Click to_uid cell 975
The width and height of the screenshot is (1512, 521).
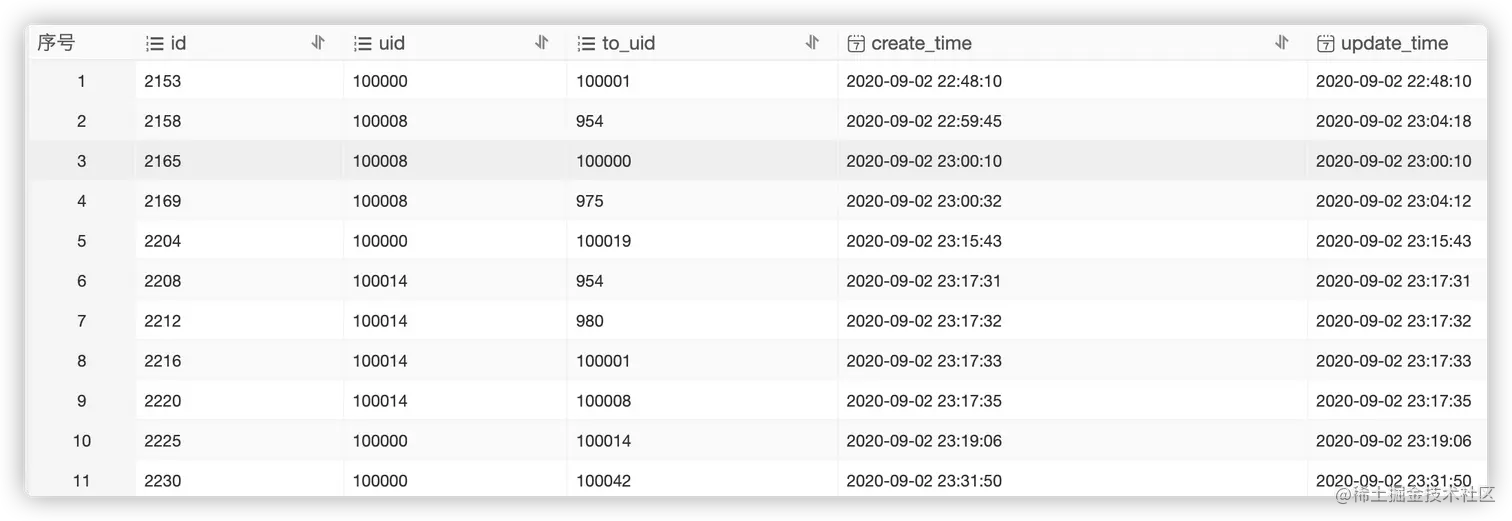point(590,201)
